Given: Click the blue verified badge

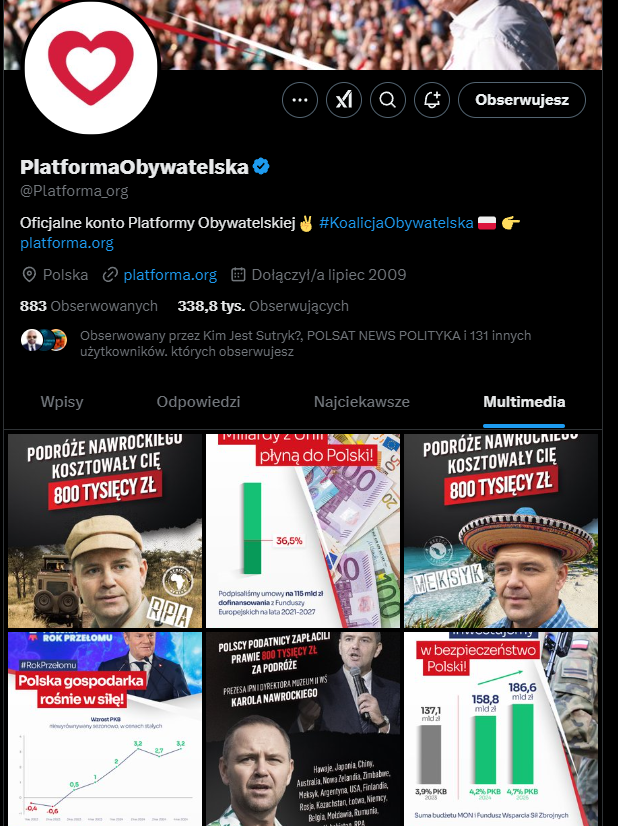Looking at the screenshot, I should [x=261, y=166].
